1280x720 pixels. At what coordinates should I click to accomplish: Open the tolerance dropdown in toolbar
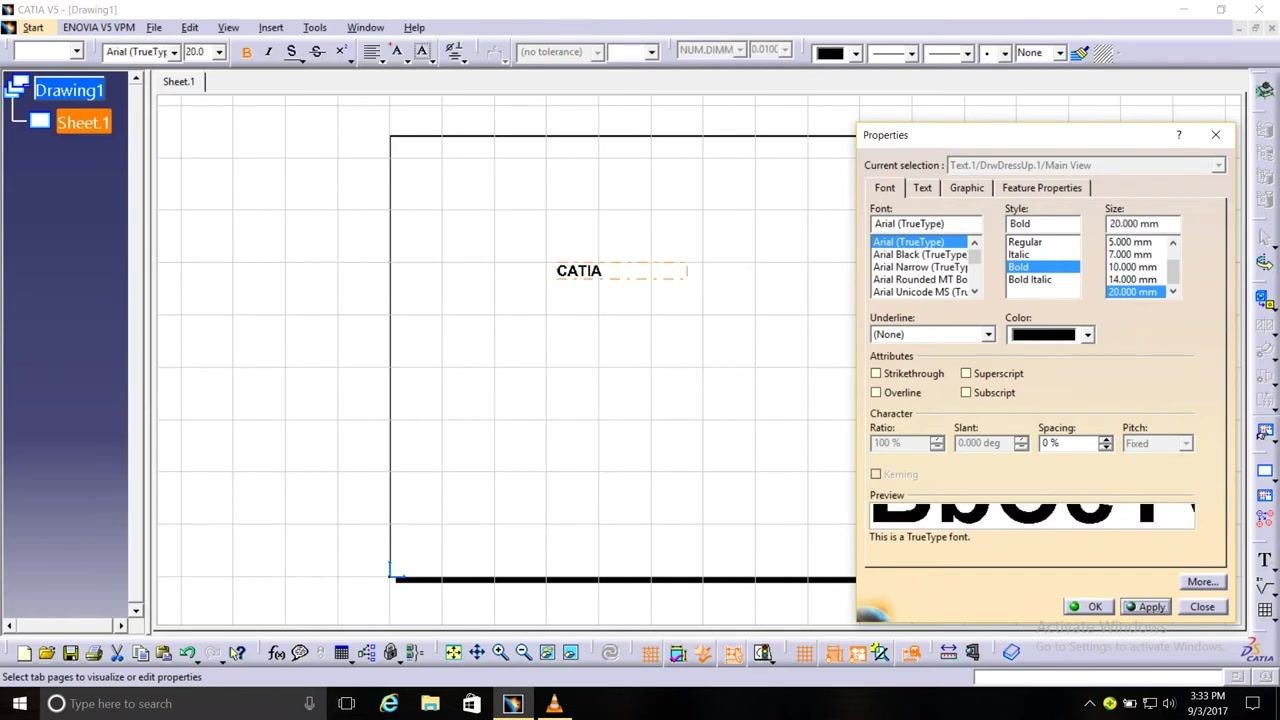pyautogui.click(x=598, y=52)
